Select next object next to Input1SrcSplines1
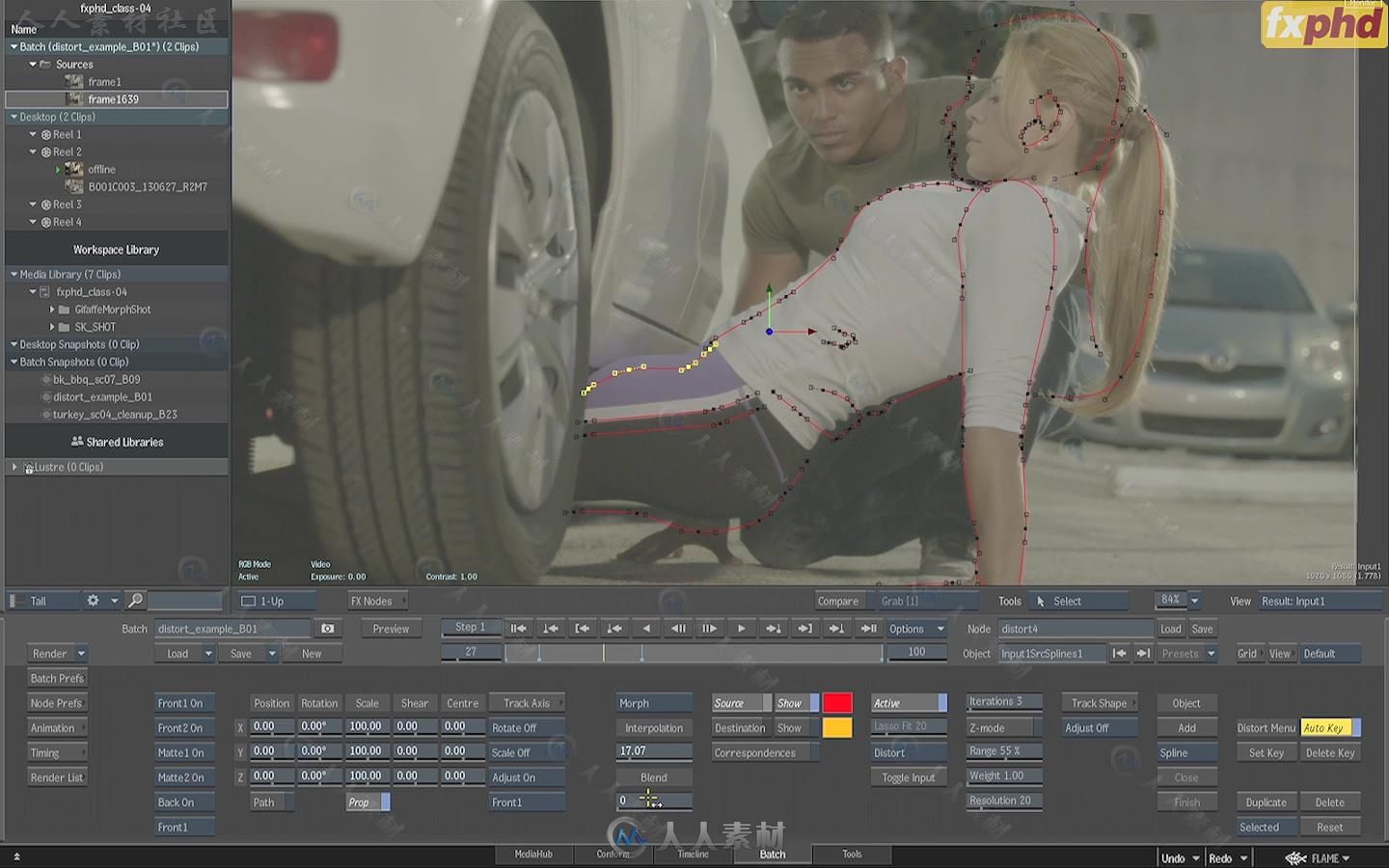The image size is (1389, 868). 1143,654
